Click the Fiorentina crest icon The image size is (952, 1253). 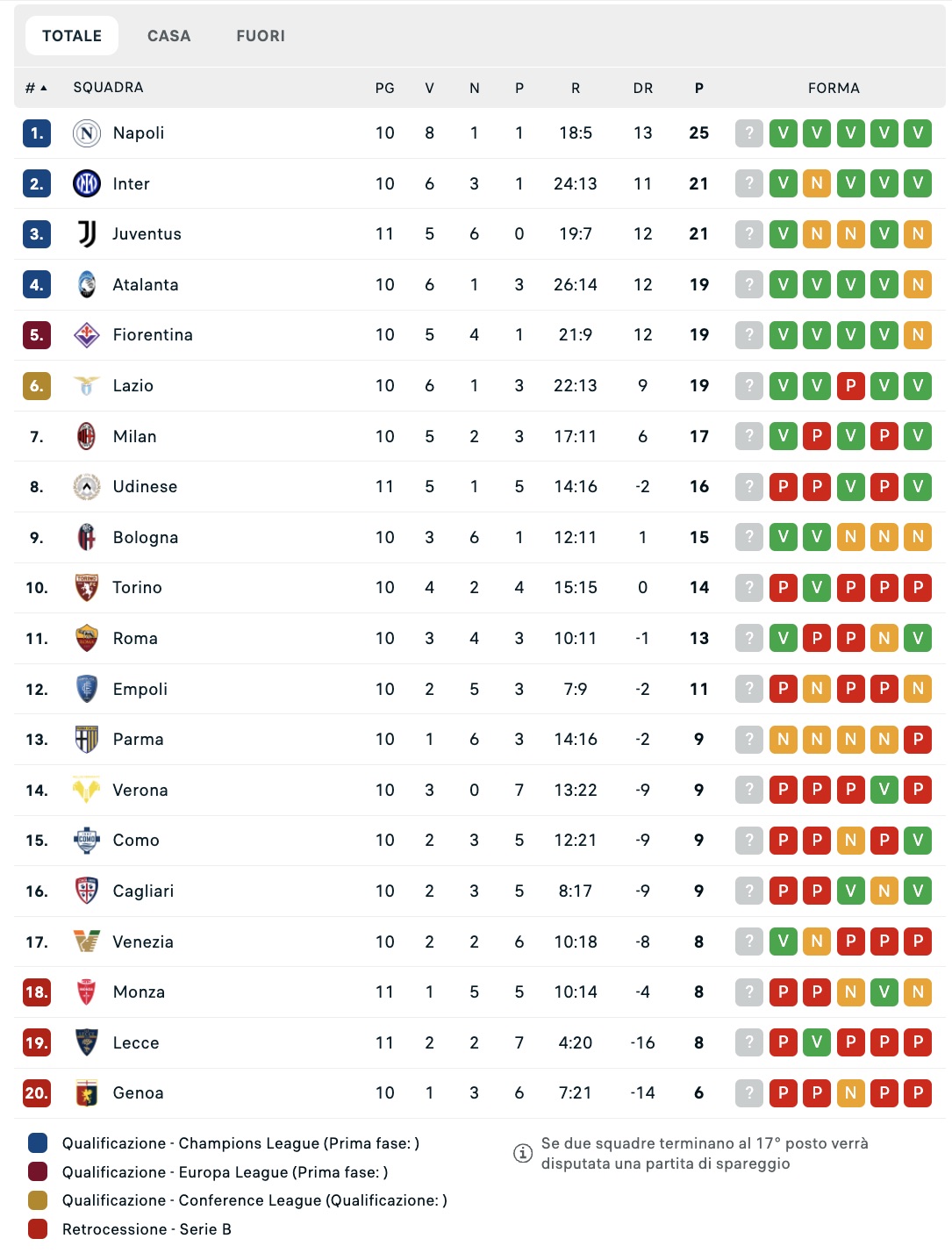click(x=86, y=335)
